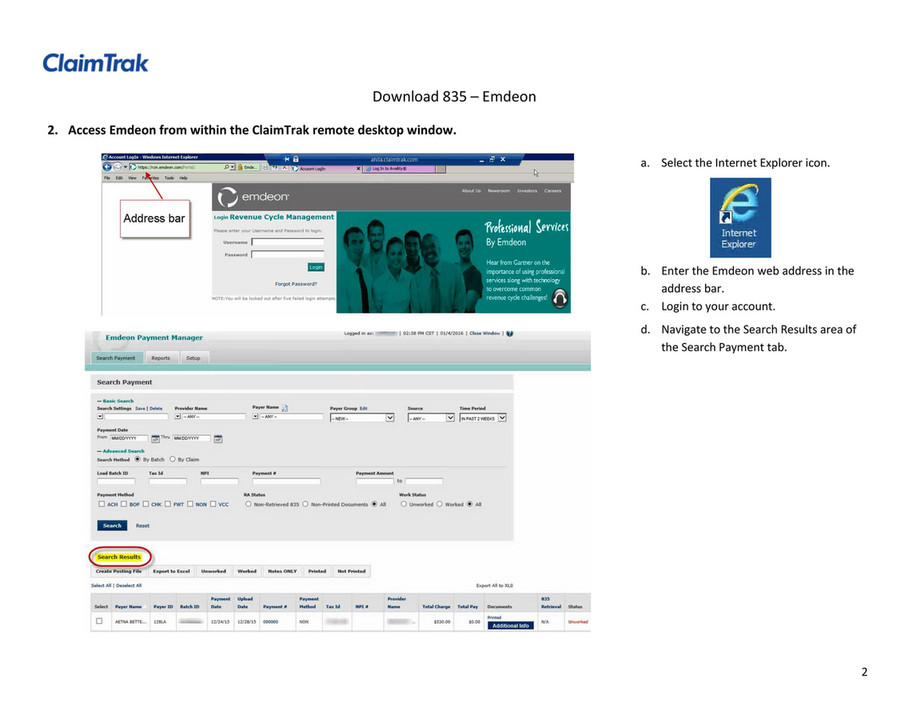Image resolution: width=909 pixels, height=703 pixels.
Task: Click the remote desktop pin icon
Action: pos(286,159)
